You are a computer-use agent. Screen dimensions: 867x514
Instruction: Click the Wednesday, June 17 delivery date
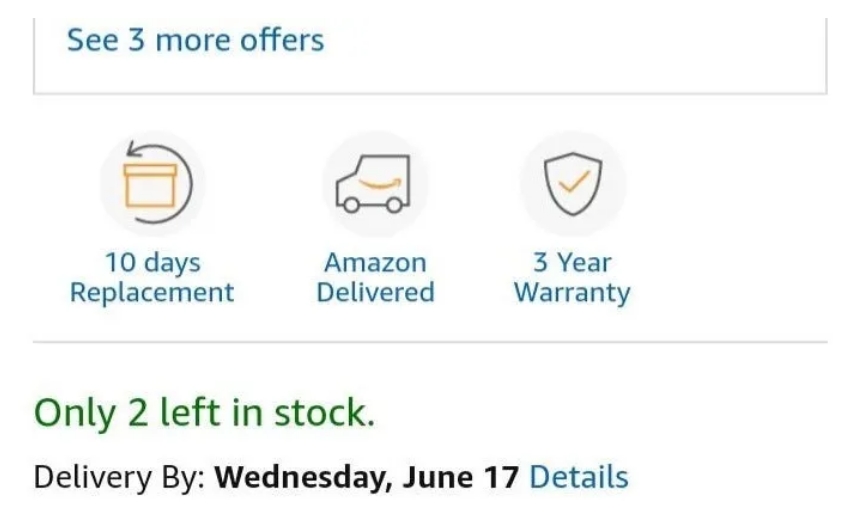pyautogui.click(x=367, y=477)
